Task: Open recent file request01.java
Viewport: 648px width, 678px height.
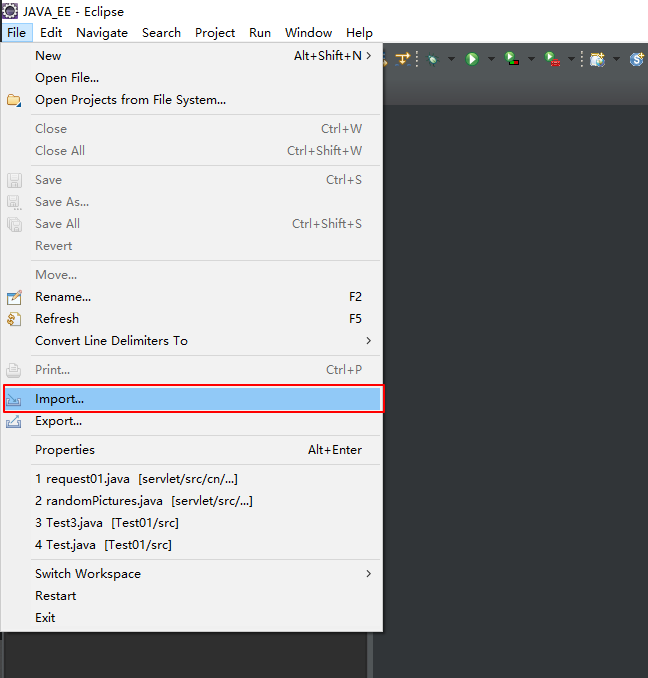Action: pos(192,479)
